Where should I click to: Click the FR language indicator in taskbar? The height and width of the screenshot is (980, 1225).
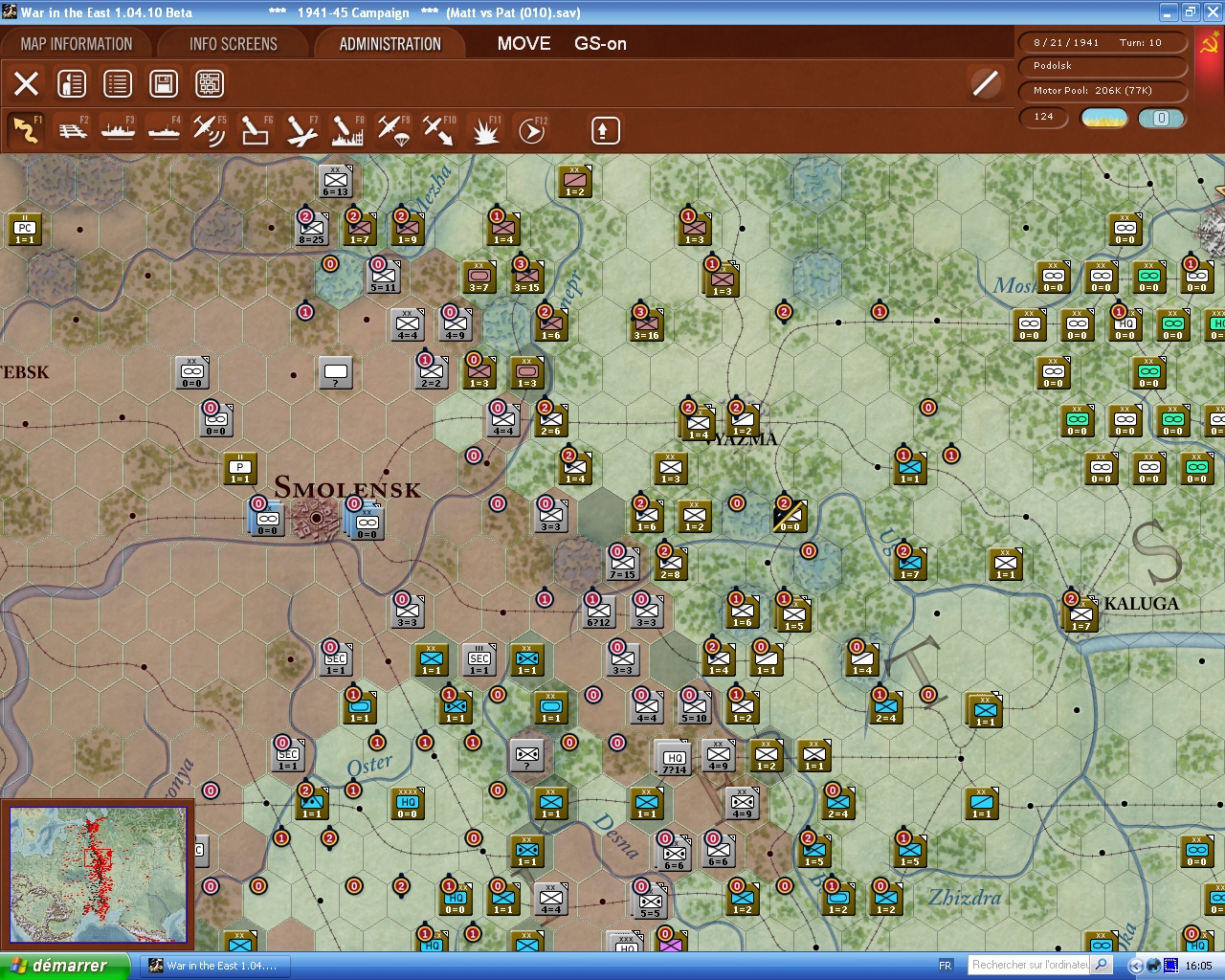[x=946, y=966]
